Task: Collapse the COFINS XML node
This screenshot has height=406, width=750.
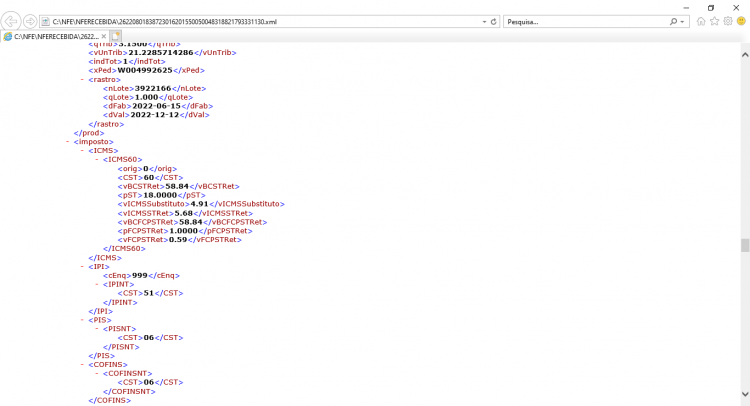Action: 82,364
